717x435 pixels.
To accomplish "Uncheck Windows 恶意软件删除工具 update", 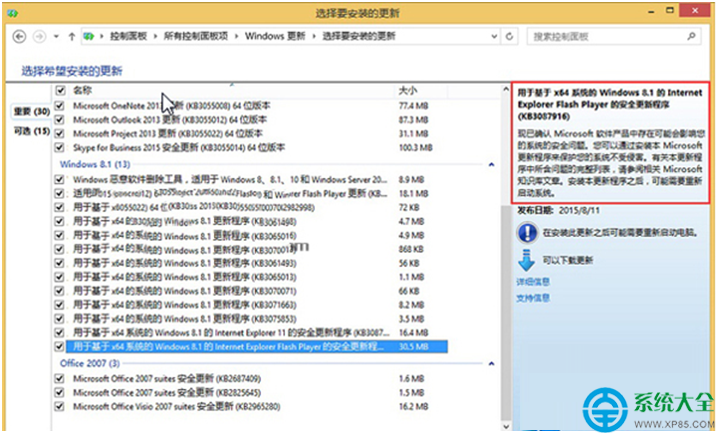I will point(59,179).
